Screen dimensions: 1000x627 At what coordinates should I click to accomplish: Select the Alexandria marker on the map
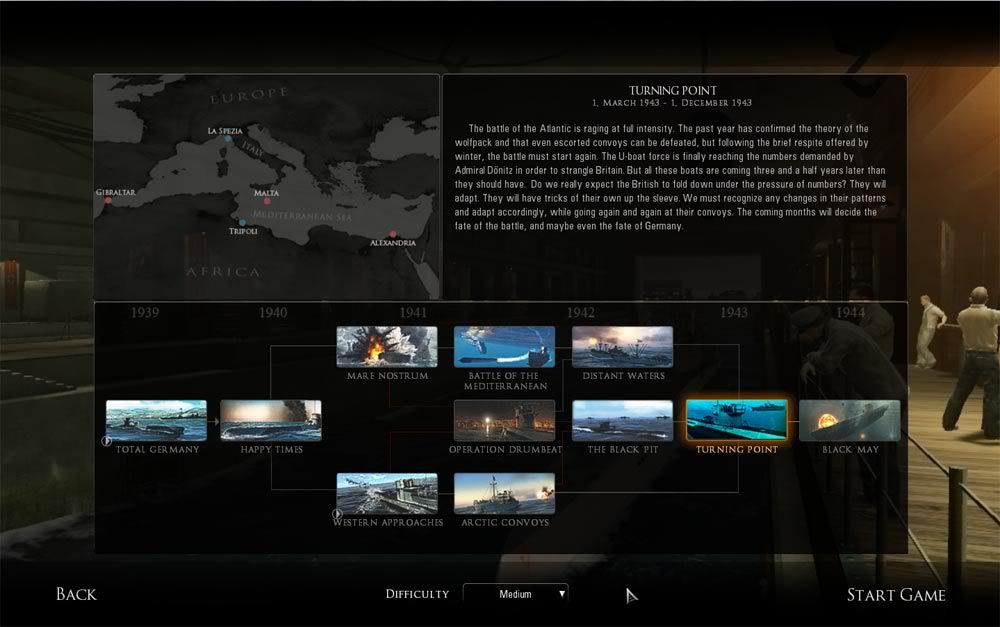coord(393,234)
